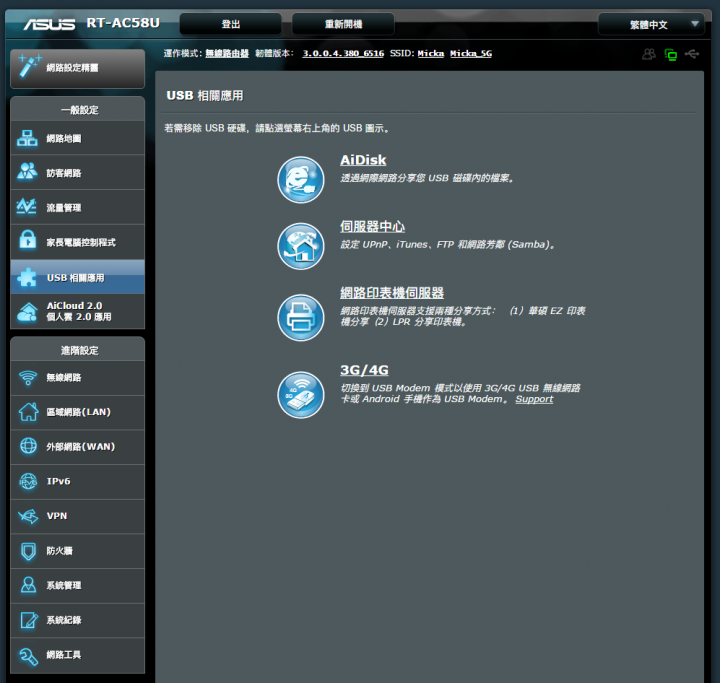Click the traffic manager graph icon
The width and height of the screenshot is (720, 683).
27,207
